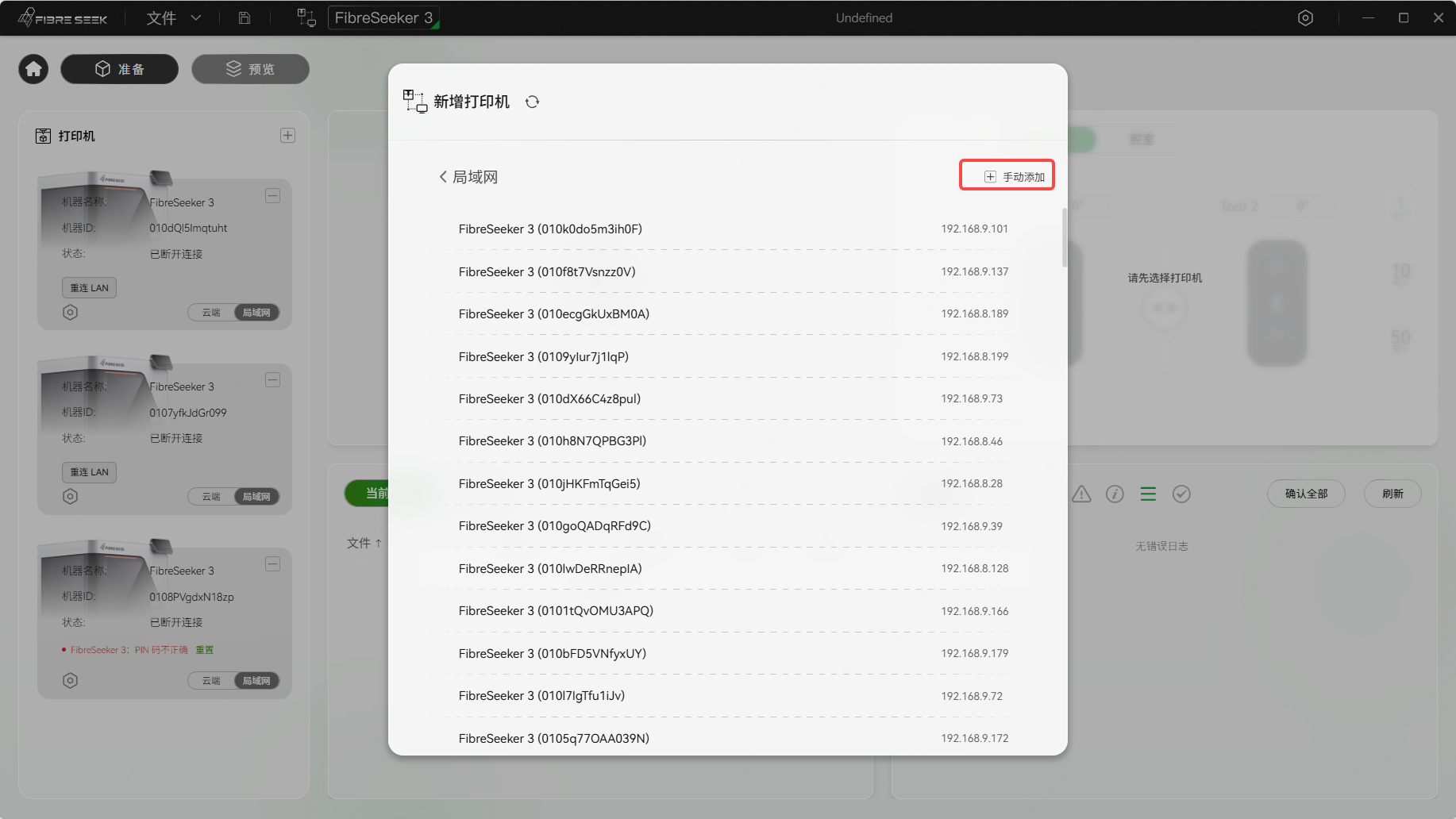This screenshot has height=819, width=1456.
Task: Refresh the add-printer device list icon
Action: [x=532, y=102]
